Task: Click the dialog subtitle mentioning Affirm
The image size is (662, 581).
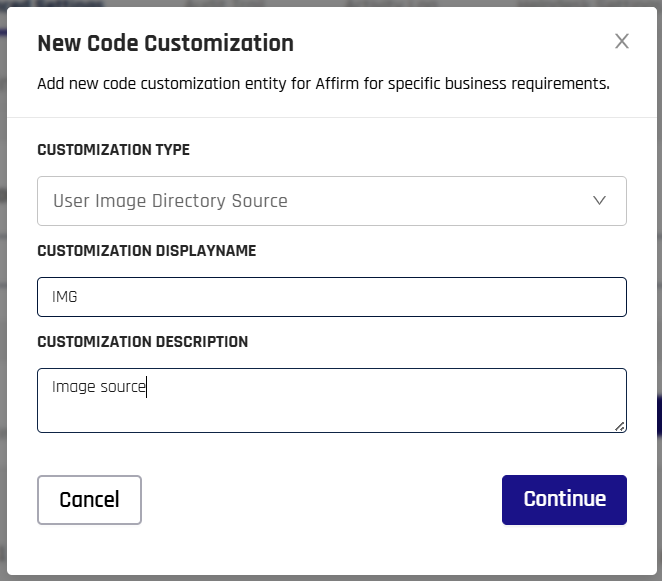Action: click(323, 84)
